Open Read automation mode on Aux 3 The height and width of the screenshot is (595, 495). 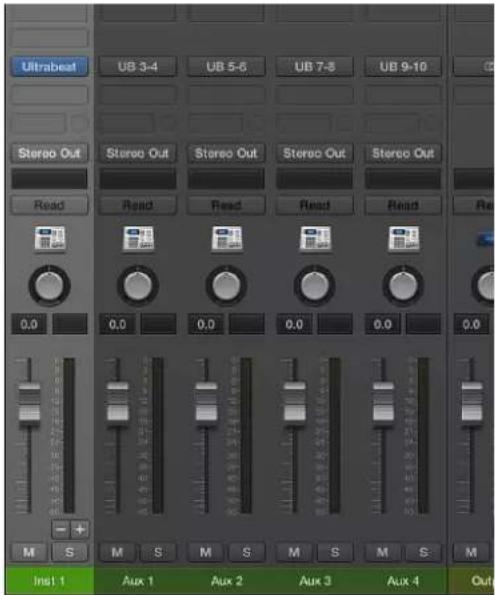(315, 205)
